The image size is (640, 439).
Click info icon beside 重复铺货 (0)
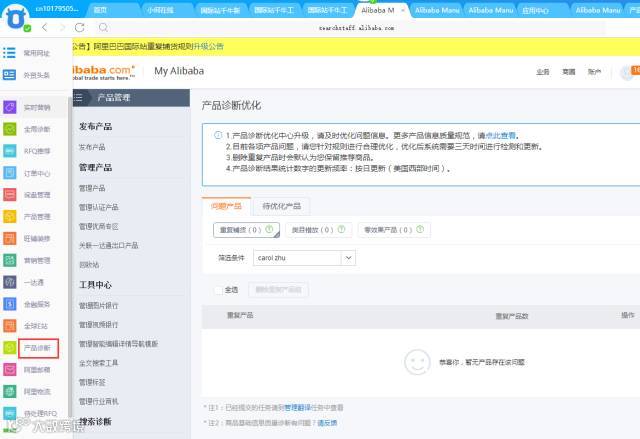(269, 229)
